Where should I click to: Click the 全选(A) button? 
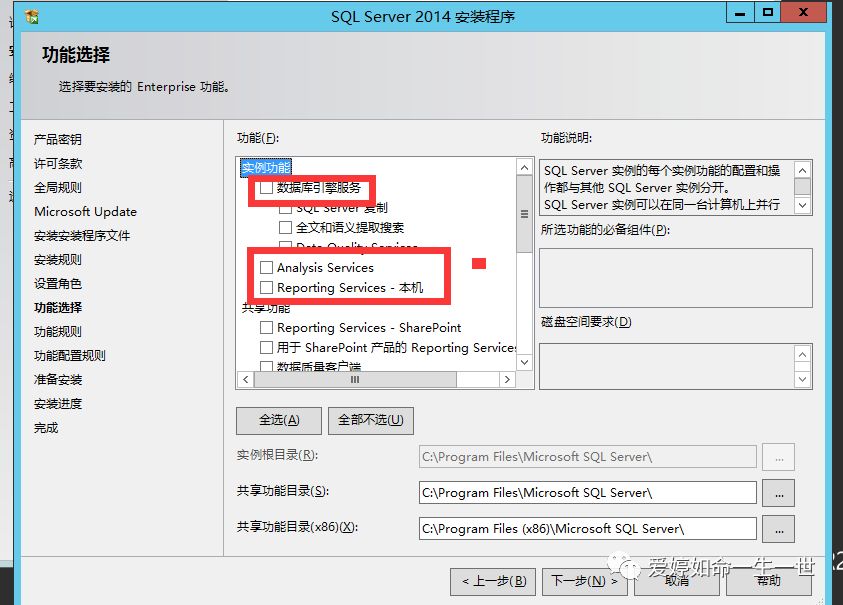pyautogui.click(x=279, y=420)
